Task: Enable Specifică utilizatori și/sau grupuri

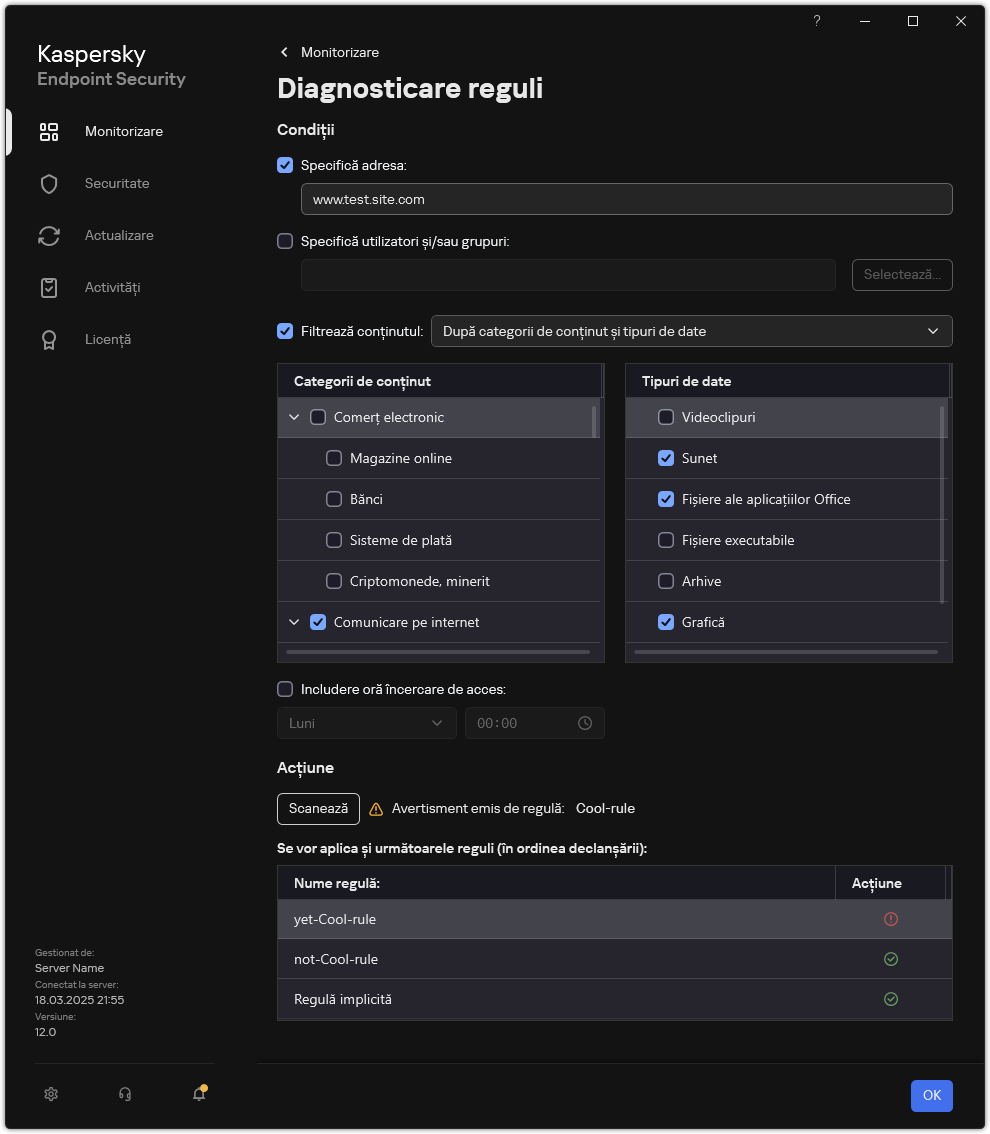Action: pos(285,241)
